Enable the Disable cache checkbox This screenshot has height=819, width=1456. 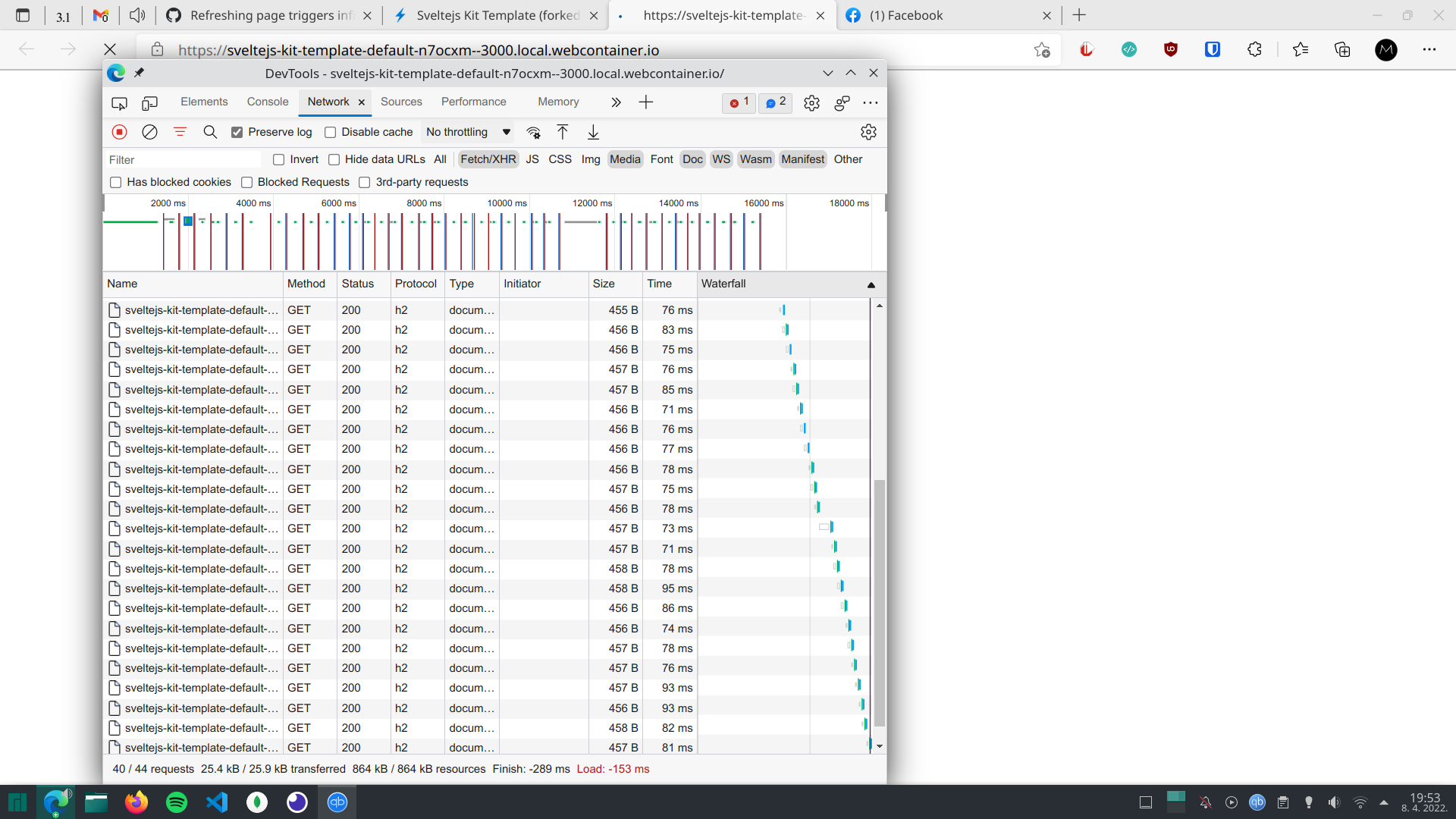click(x=331, y=132)
